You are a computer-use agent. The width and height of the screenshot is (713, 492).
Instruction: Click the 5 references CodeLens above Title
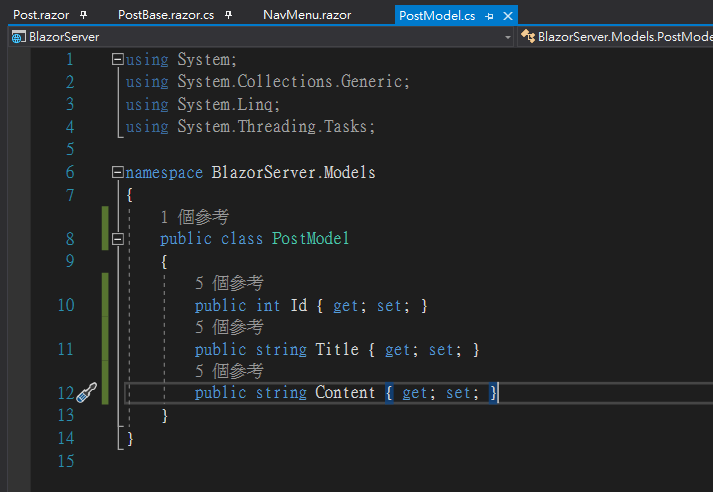point(229,327)
